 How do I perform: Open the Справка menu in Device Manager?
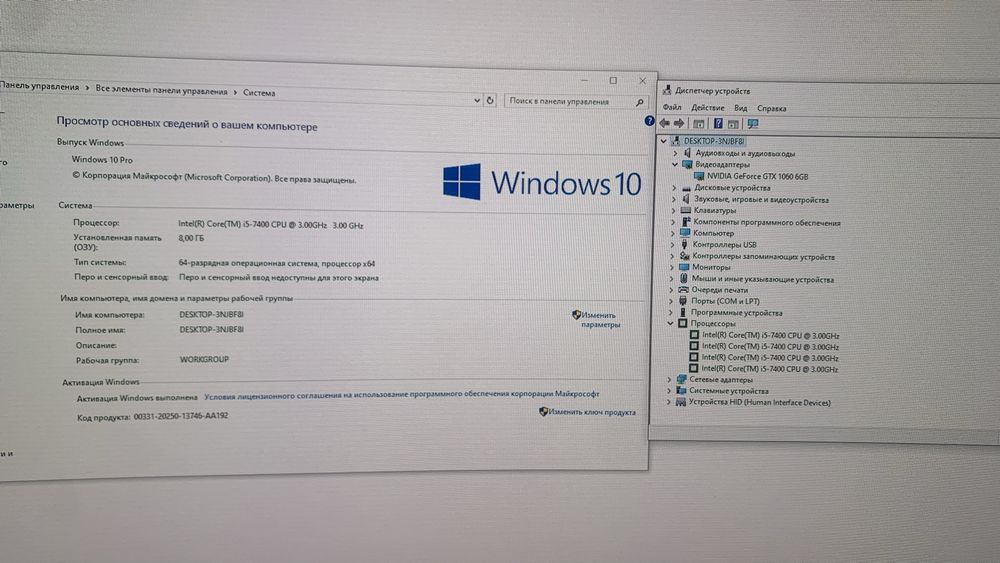click(771, 108)
